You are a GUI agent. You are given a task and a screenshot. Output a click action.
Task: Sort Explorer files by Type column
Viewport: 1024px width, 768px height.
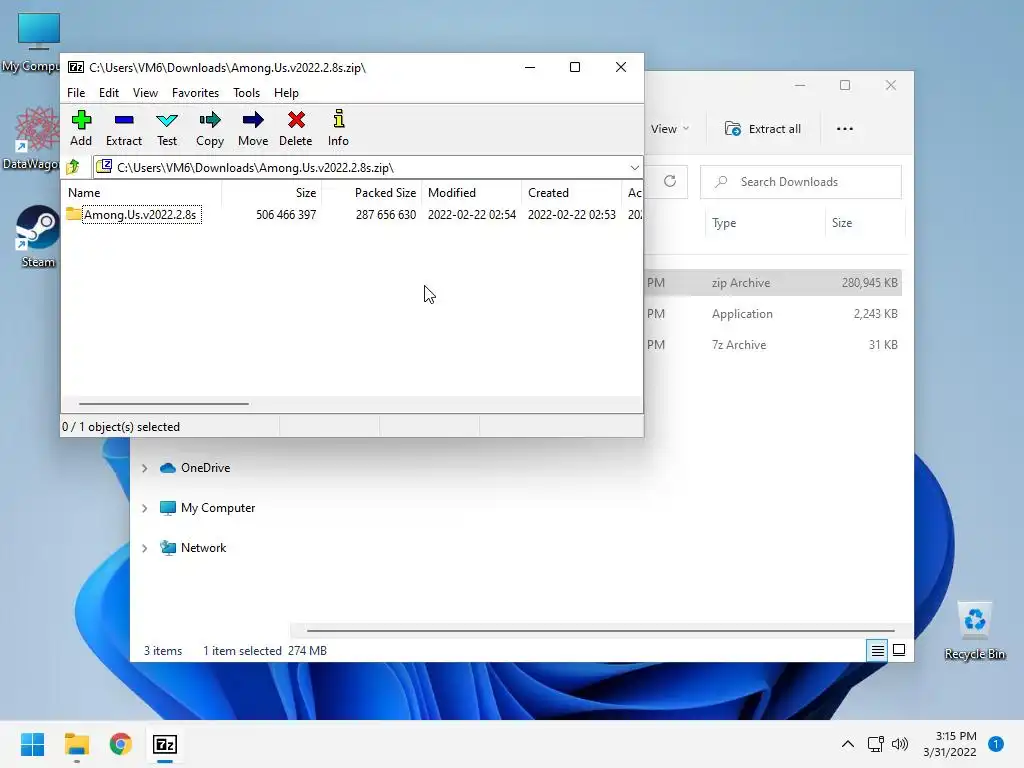(x=765, y=223)
